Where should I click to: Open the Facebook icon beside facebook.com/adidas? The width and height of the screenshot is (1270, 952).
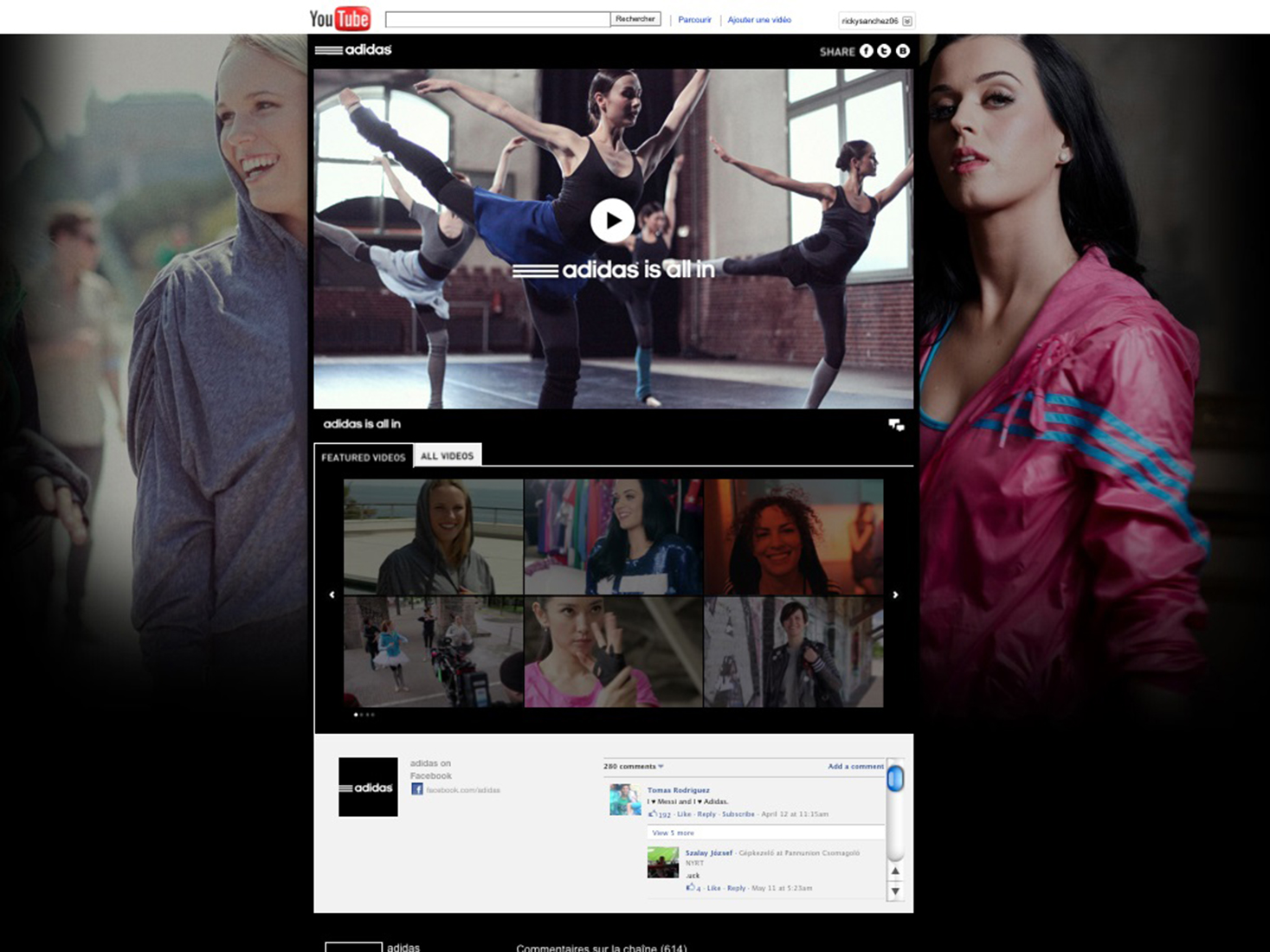point(416,789)
